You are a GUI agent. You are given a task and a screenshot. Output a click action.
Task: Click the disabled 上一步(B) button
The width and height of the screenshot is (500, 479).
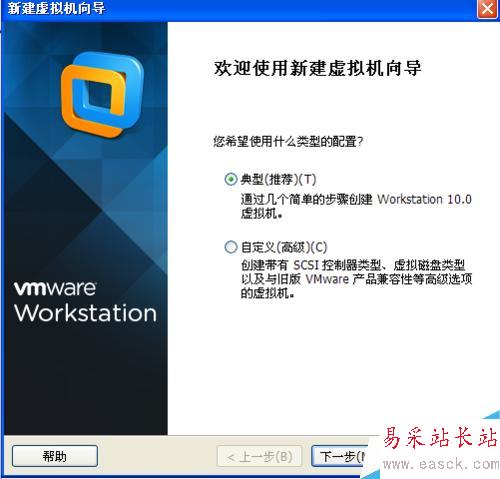(259, 456)
